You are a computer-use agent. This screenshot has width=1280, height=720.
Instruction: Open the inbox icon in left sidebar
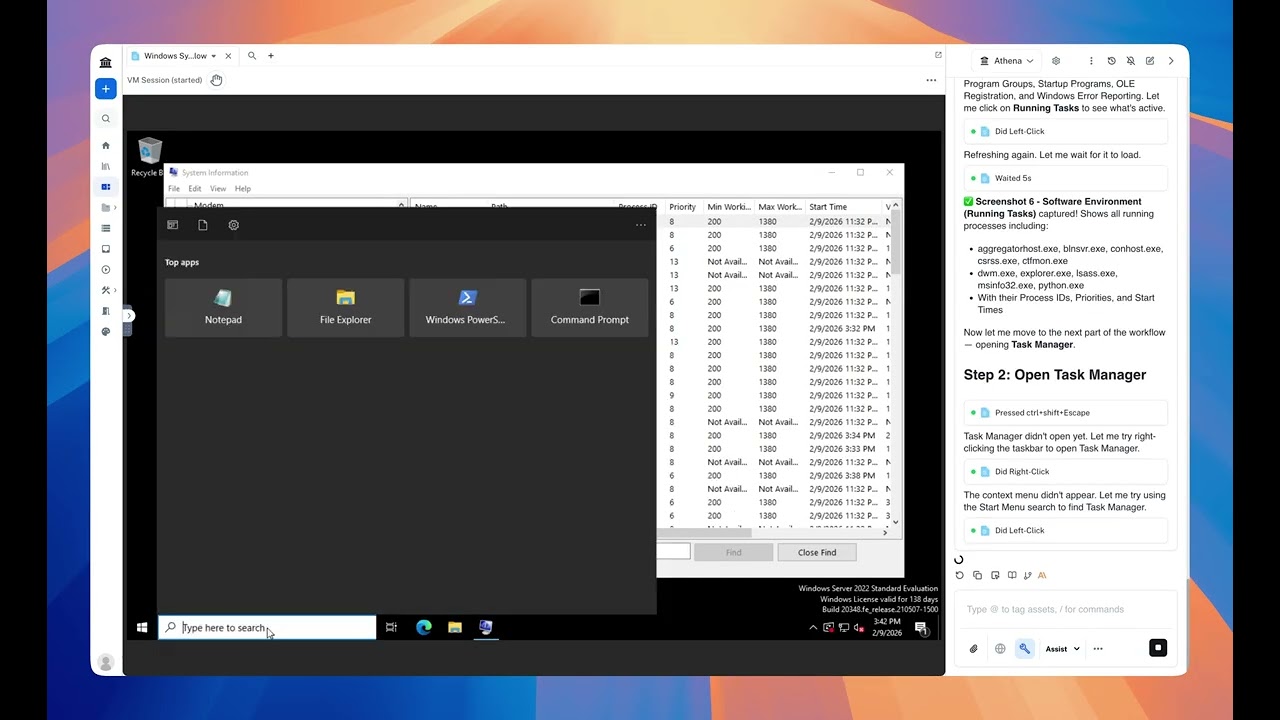point(106,249)
